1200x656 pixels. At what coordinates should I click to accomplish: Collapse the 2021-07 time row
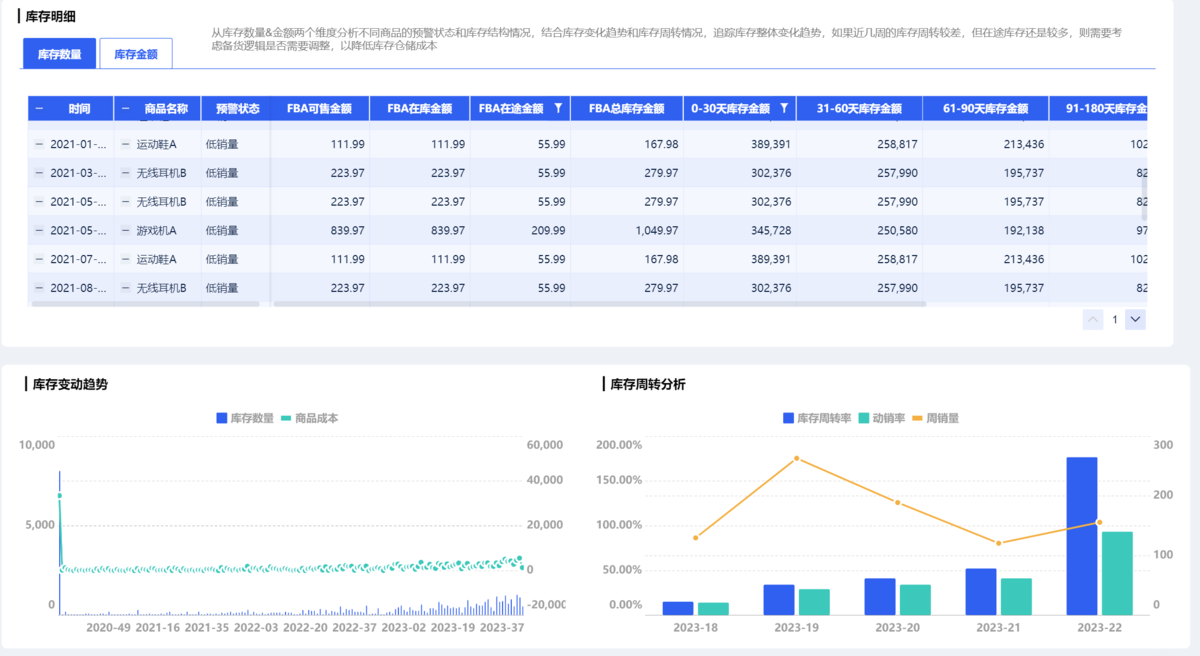pyautogui.click(x=39, y=259)
